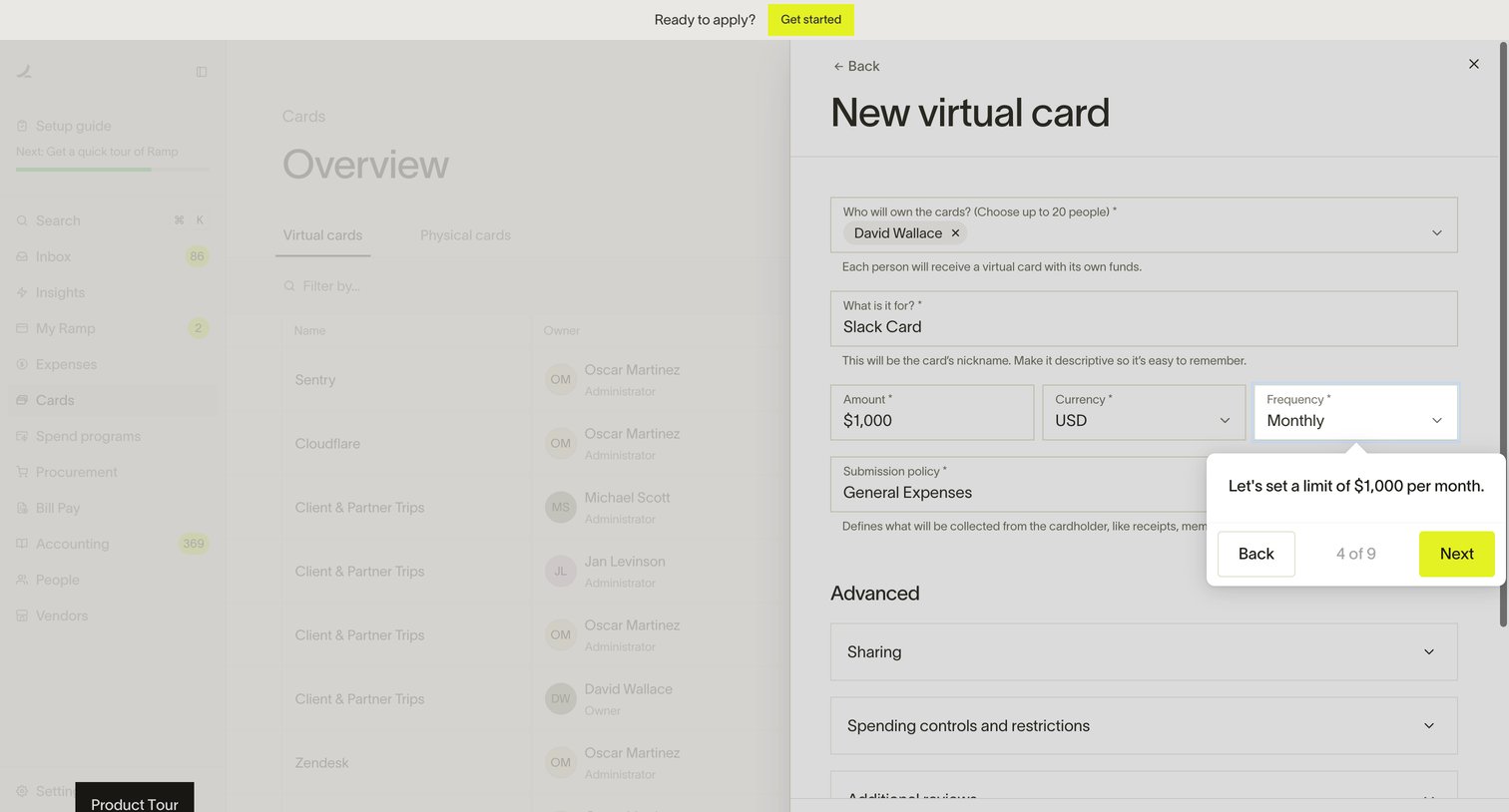This screenshot has width=1509, height=812.
Task: Click the People icon in sidebar
Action: click(x=22, y=580)
